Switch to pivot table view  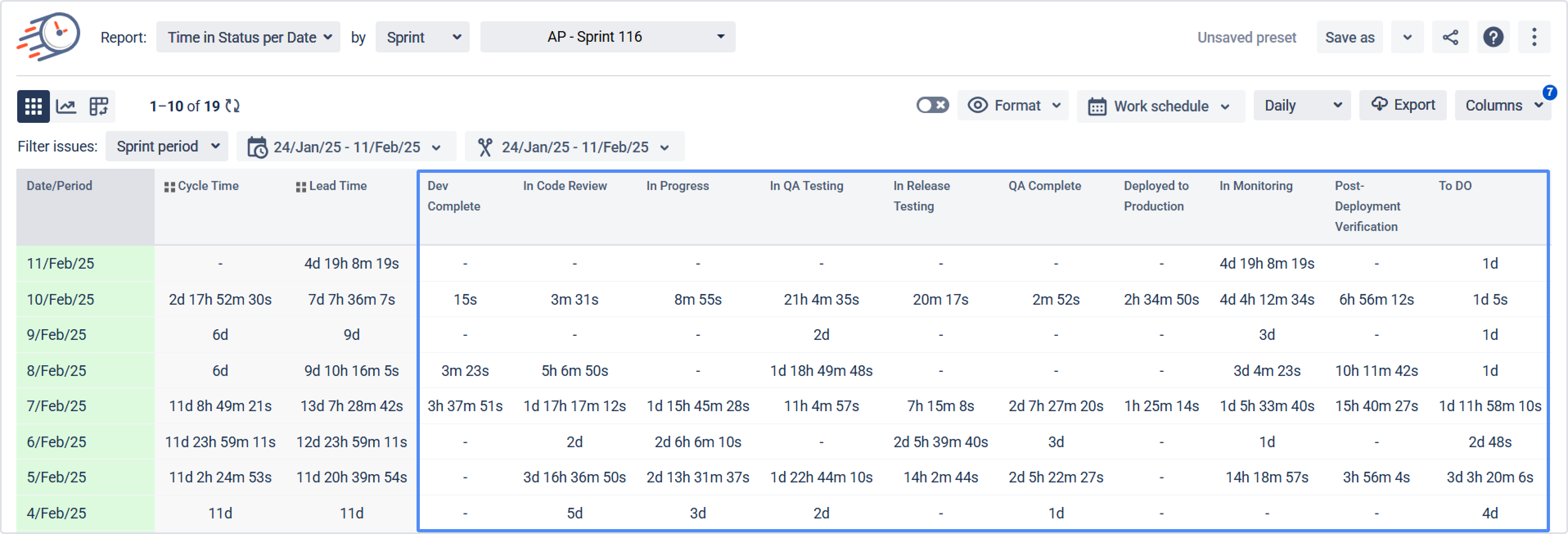point(99,106)
